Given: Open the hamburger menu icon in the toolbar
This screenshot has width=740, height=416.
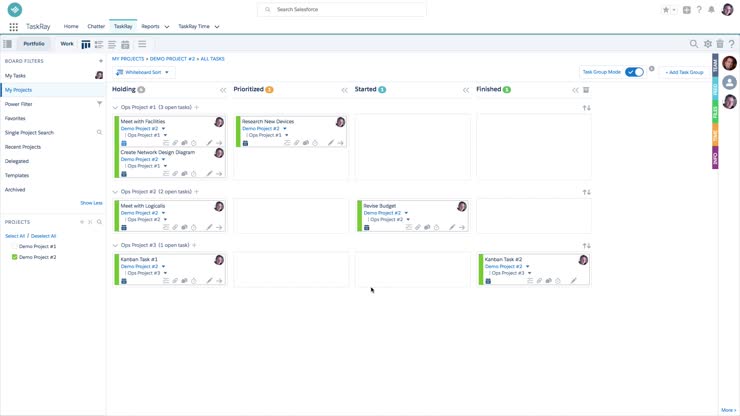Looking at the screenshot, I should (142, 44).
